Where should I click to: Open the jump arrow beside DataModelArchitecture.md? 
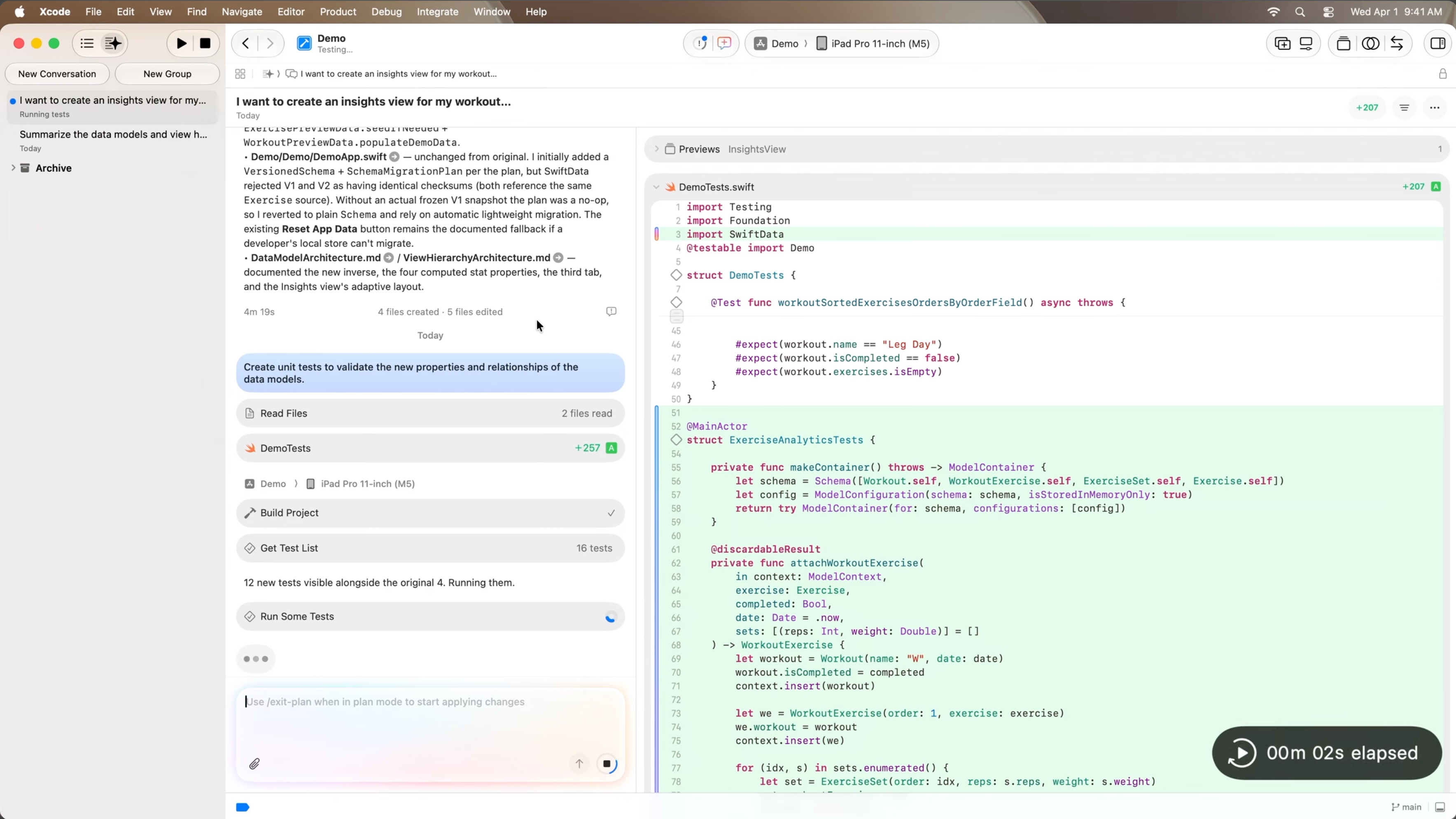point(388,258)
